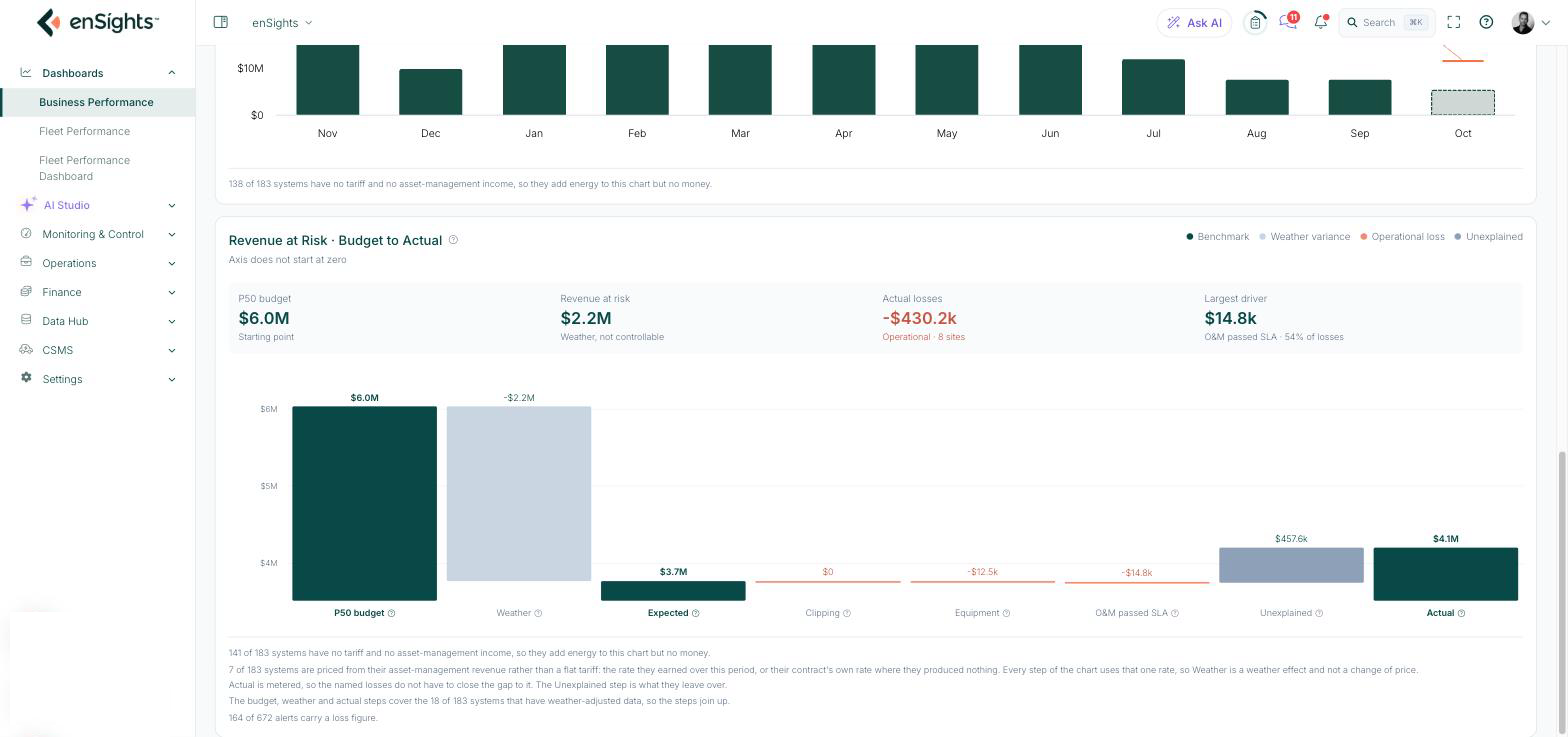The width and height of the screenshot is (1568, 737).
Task: Click info icon next to Expected axis label
Action: click(x=696, y=613)
